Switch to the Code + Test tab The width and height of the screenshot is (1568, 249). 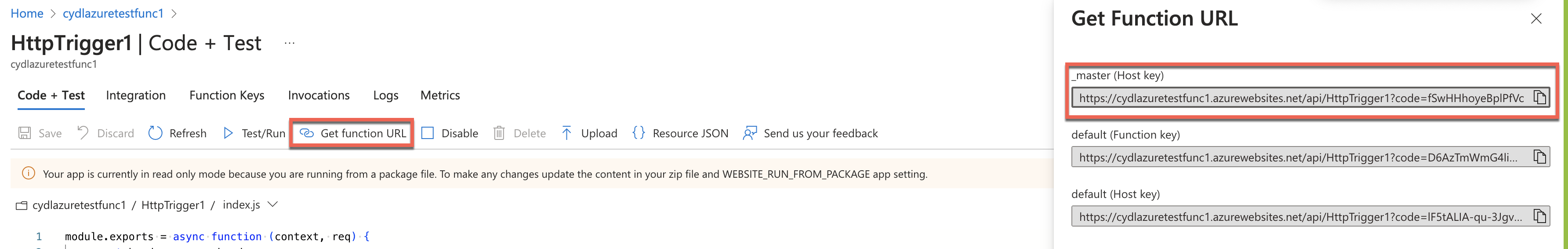51,95
